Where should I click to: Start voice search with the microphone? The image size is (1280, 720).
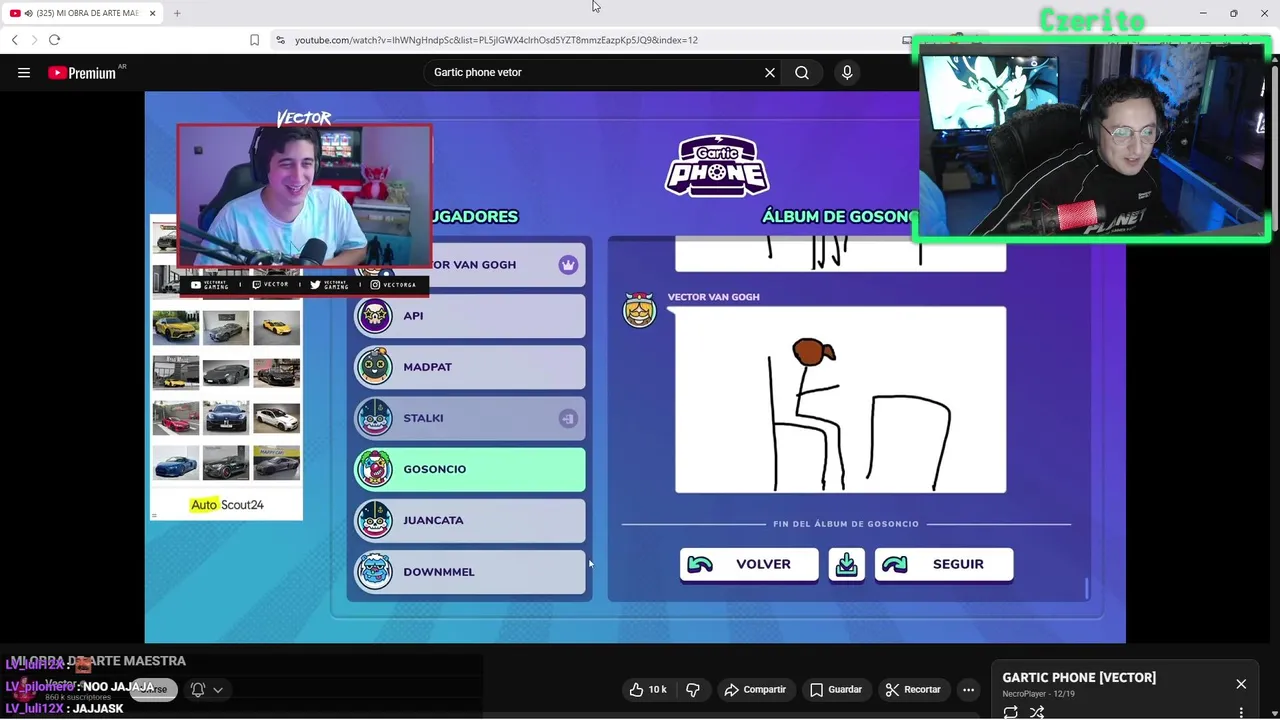[847, 72]
